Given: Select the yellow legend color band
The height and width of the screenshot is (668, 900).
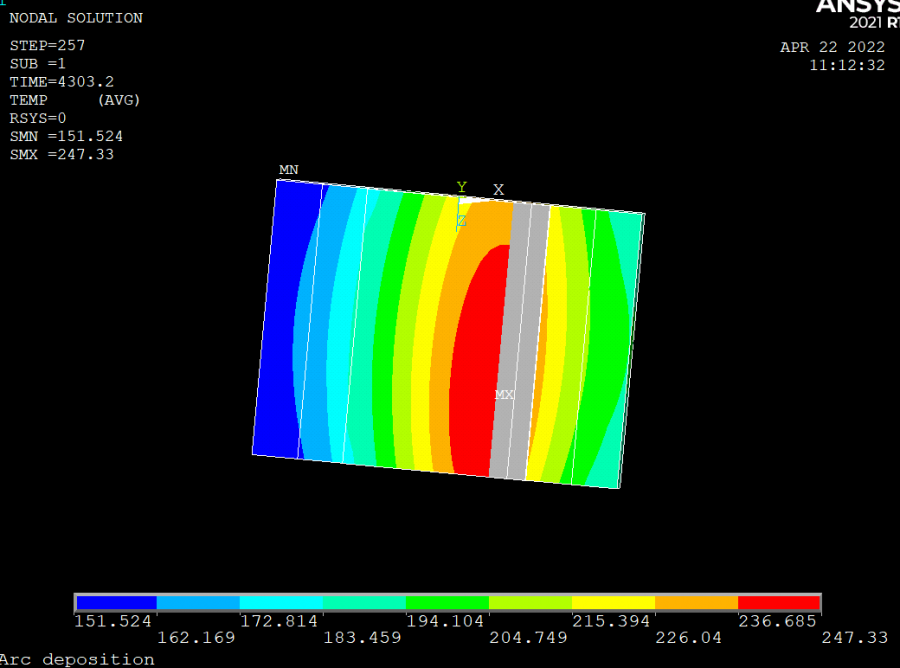Looking at the screenshot, I should click(x=613, y=602).
